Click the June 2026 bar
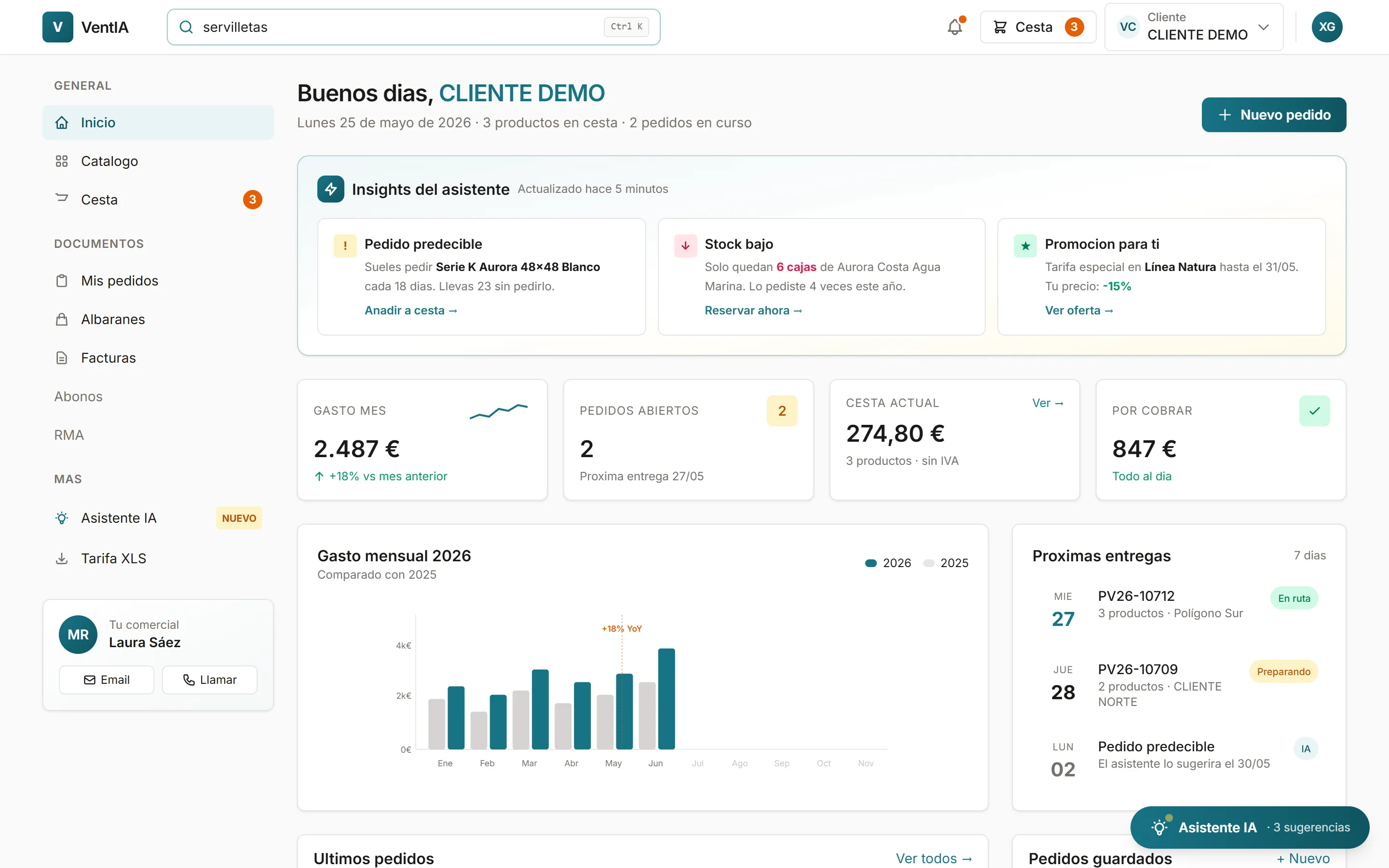This screenshot has height=868, width=1389. coord(667,699)
